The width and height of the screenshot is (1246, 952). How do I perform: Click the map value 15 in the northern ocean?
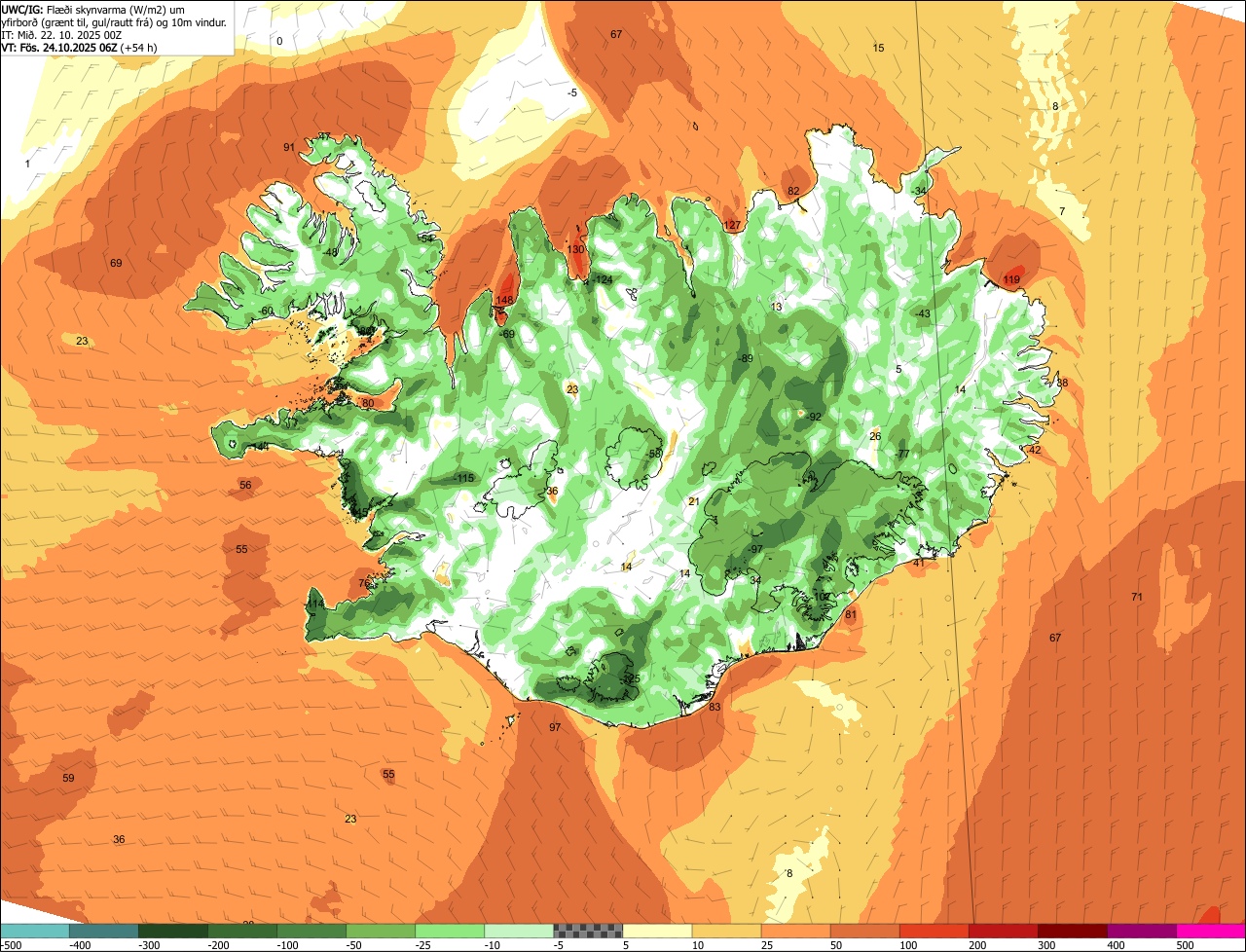click(x=878, y=49)
